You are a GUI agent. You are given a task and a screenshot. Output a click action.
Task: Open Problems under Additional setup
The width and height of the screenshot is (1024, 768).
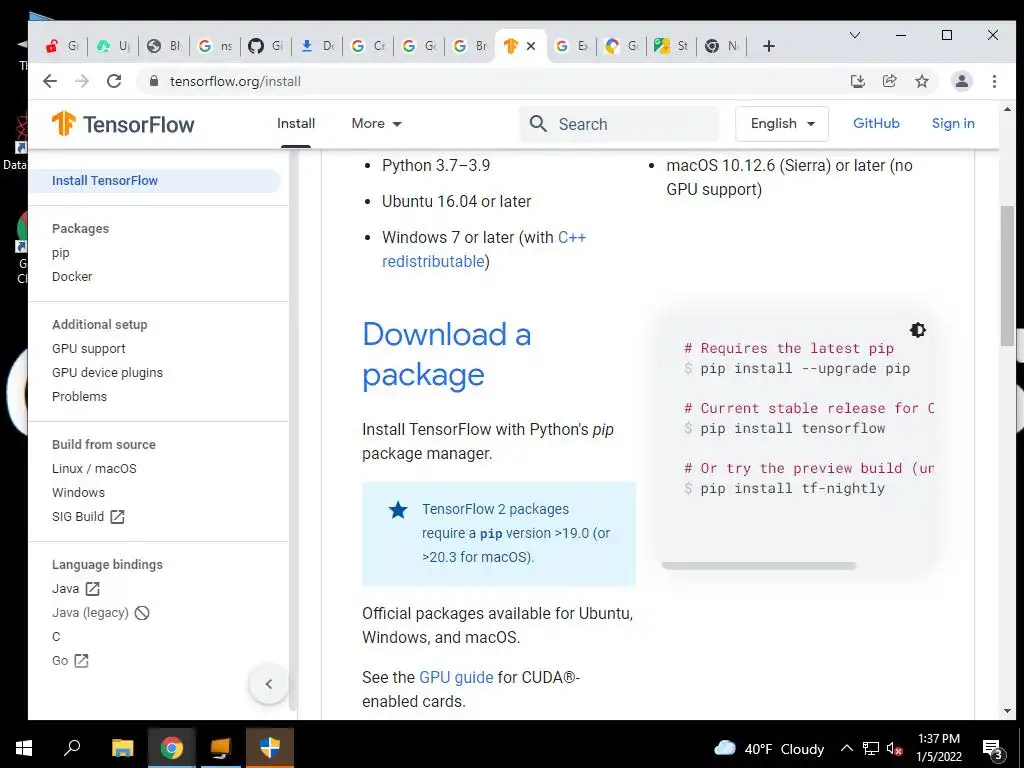79,396
